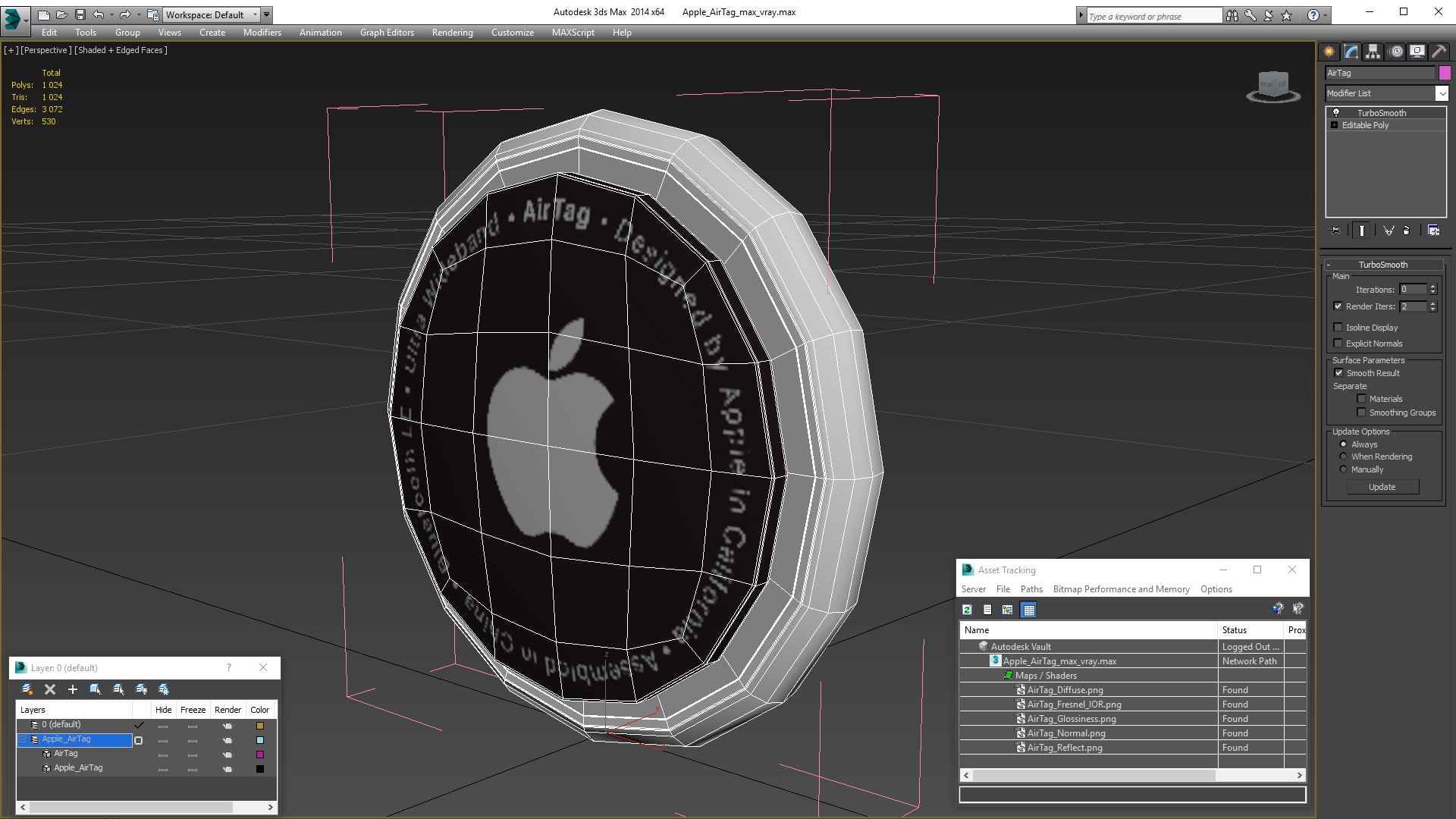The image size is (1456, 819).
Task: Click Iterations spinner arrows
Action: (x=1432, y=290)
